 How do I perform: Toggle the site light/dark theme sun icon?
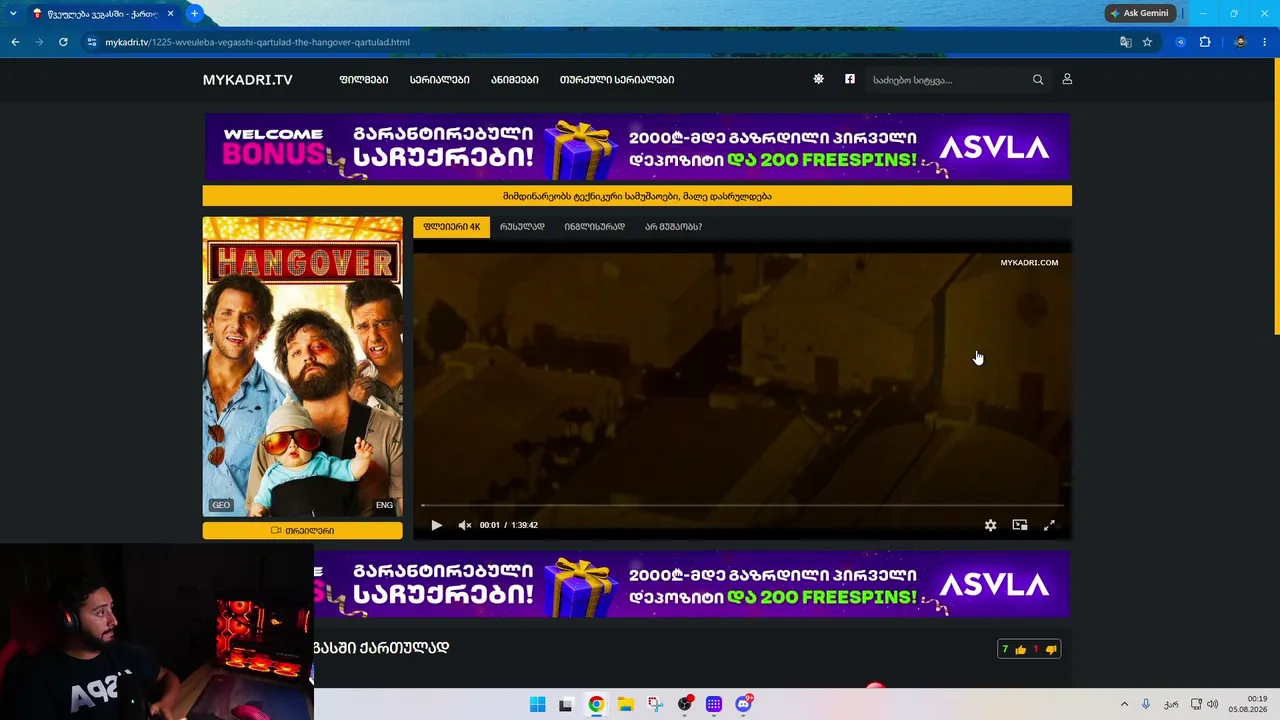tap(818, 79)
